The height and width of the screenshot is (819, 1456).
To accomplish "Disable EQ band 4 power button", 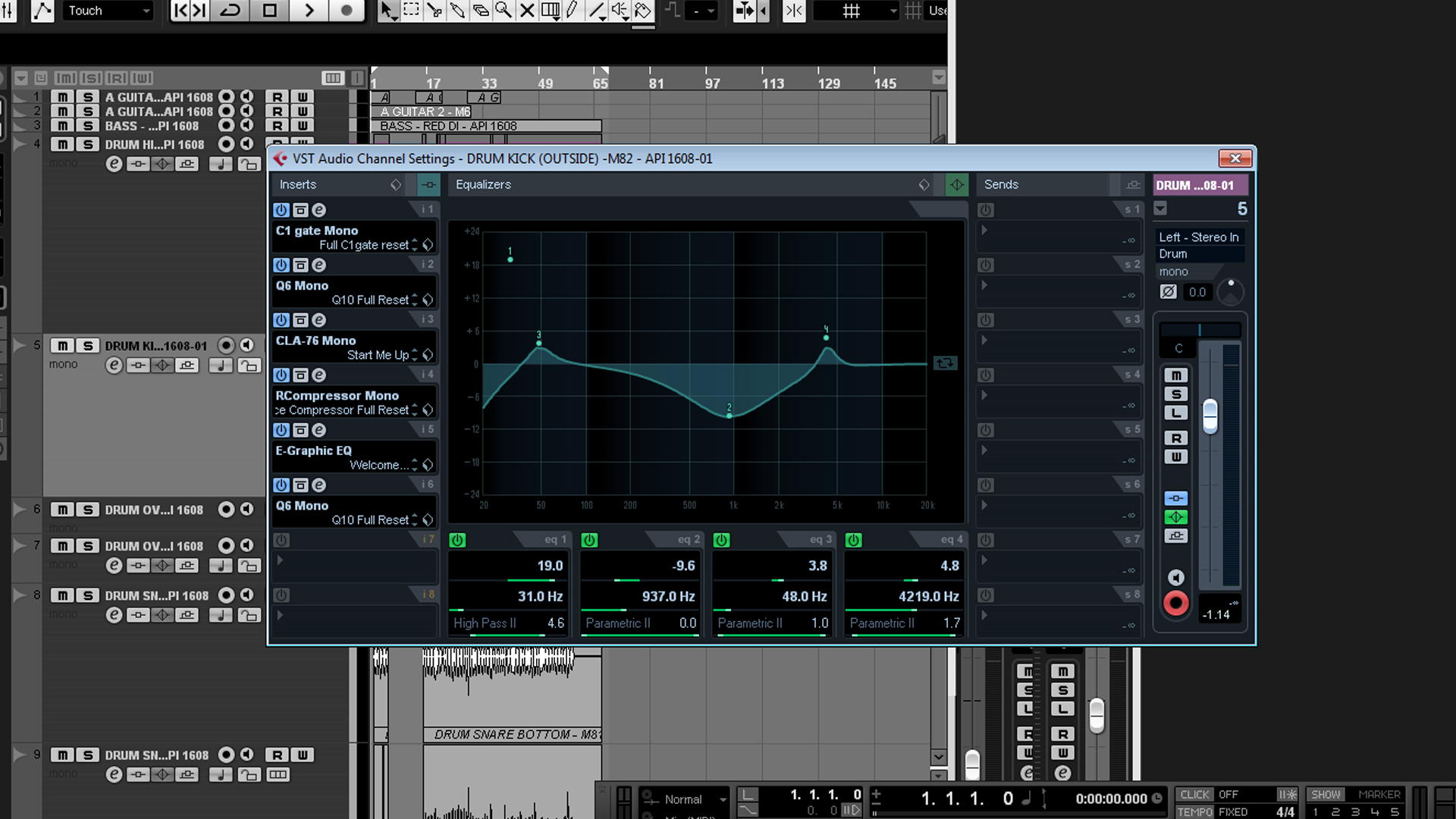I will (x=853, y=540).
